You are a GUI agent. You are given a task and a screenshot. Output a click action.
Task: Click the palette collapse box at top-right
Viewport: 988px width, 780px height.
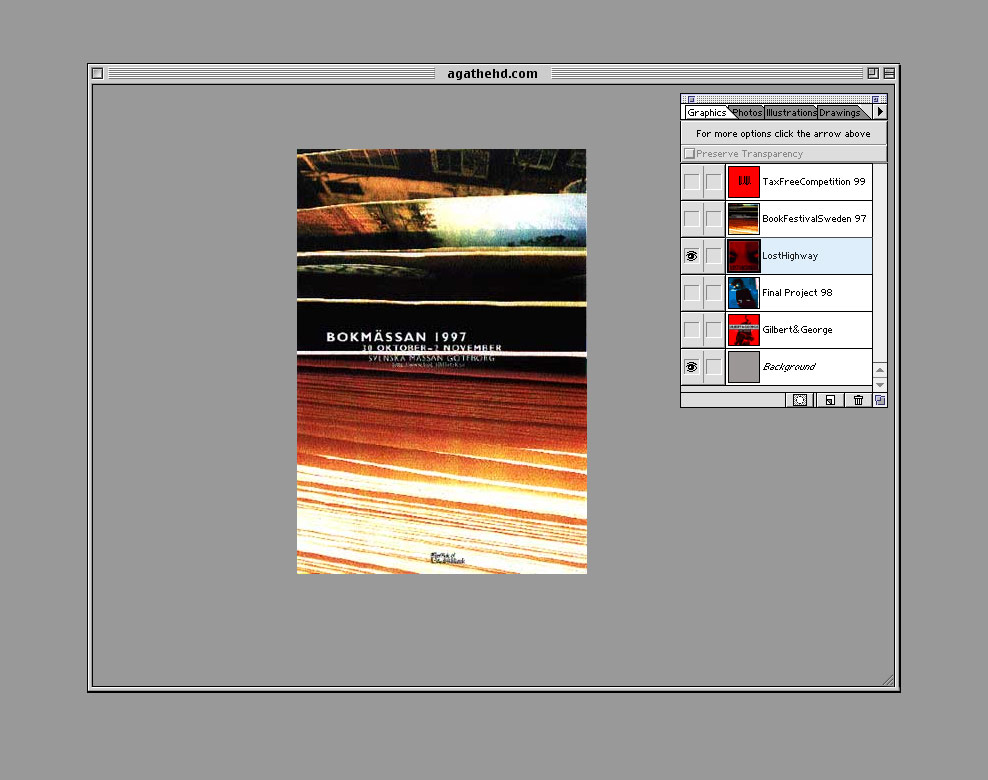tap(876, 99)
